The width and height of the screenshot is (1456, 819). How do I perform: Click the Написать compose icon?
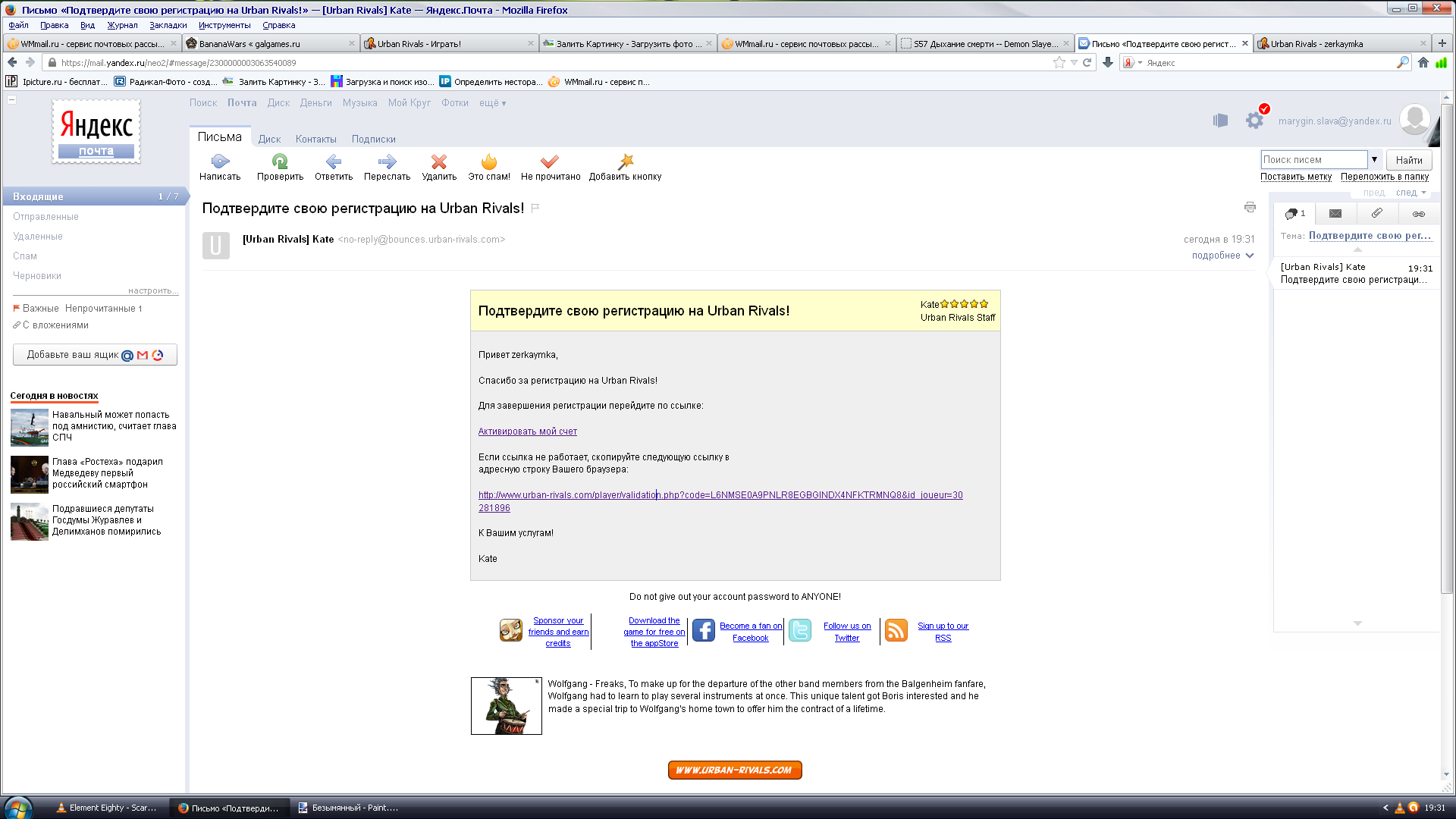click(220, 162)
